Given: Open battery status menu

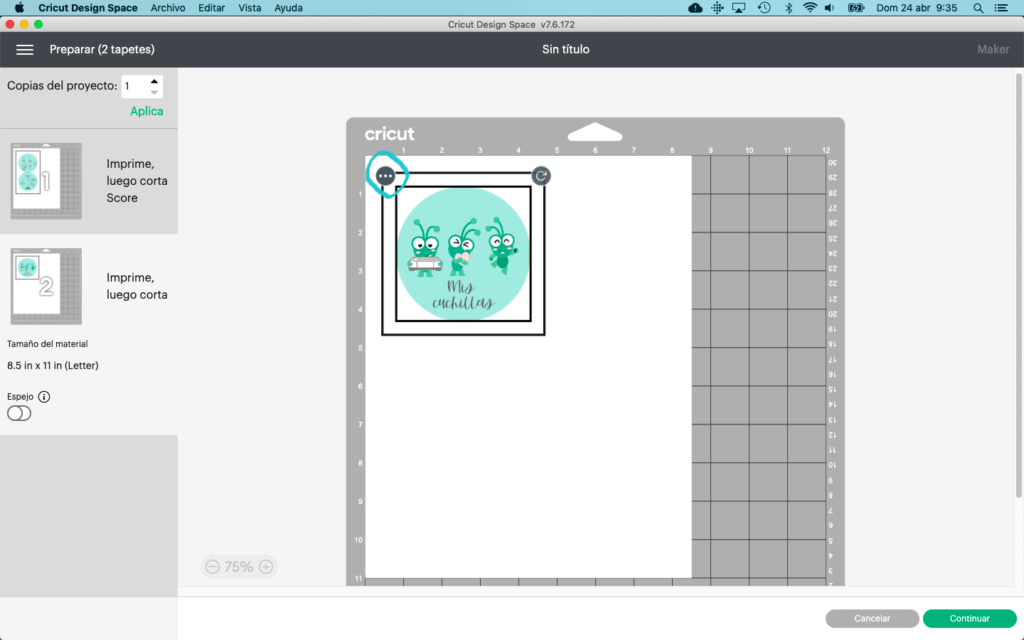Looking at the screenshot, I should click(856, 8).
